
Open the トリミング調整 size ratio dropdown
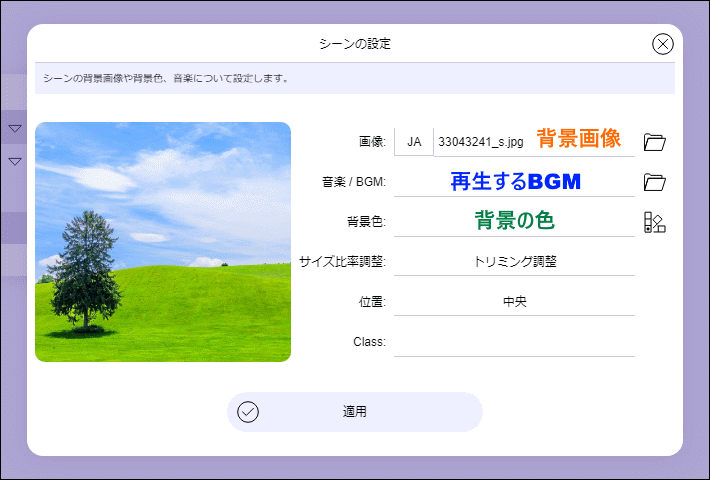[514, 262]
